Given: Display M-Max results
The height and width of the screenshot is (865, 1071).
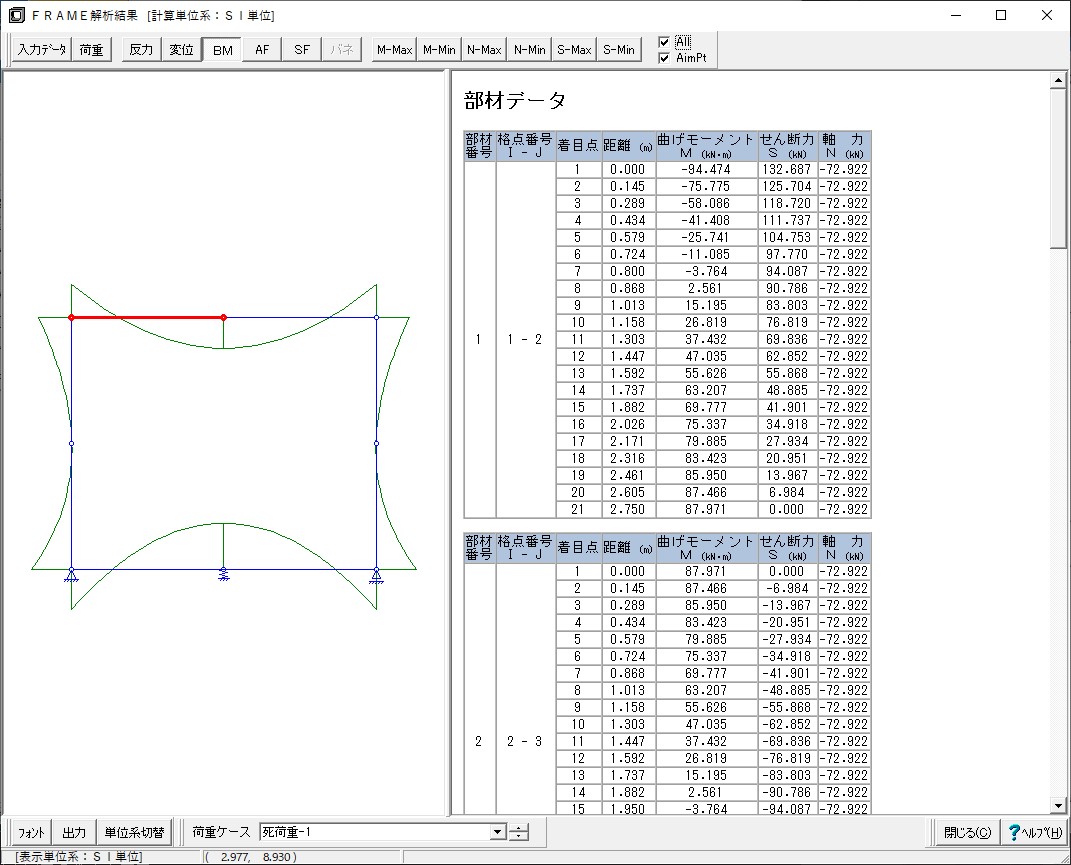Looking at the screenshot, I should click(394, 50).
